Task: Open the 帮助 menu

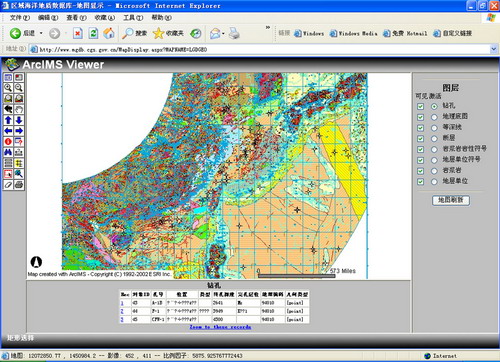Action: point(161,17)
